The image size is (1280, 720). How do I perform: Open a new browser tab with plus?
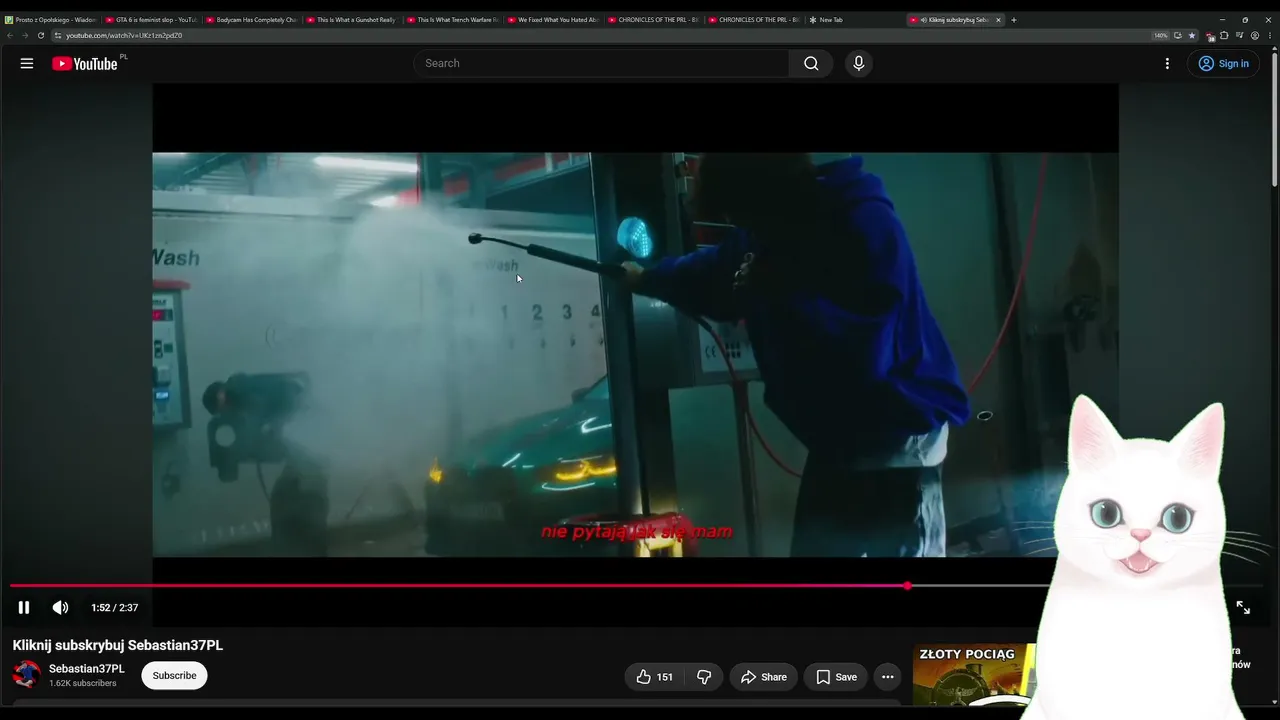coord(1014,20)
